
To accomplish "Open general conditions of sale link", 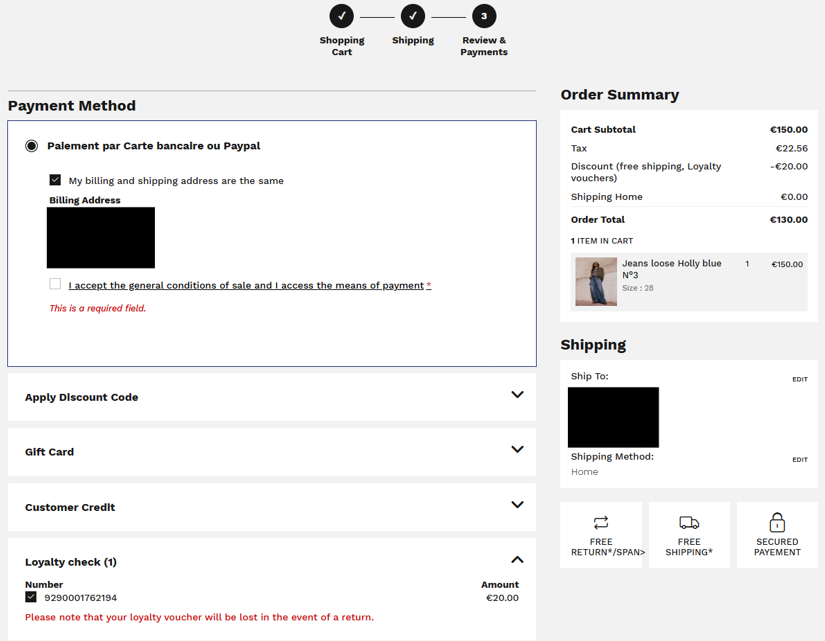I will pos(246,286).
